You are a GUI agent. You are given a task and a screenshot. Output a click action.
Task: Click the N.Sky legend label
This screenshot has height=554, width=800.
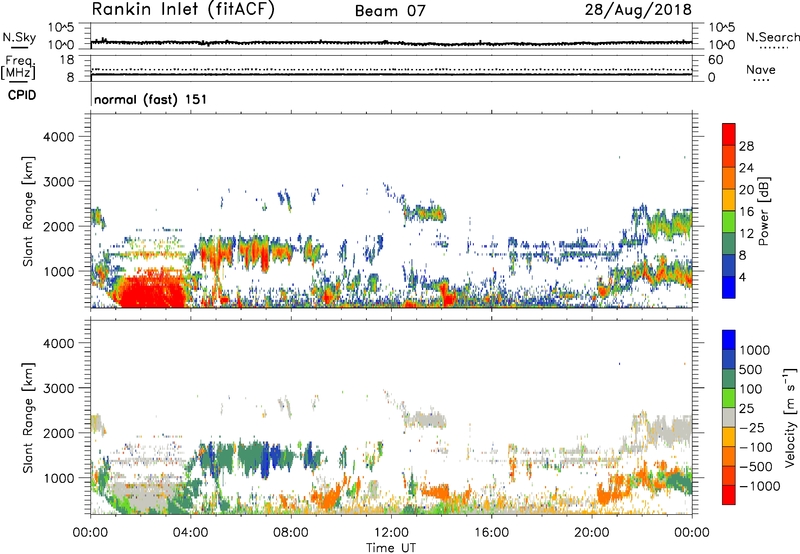click(x=19, y=37)
